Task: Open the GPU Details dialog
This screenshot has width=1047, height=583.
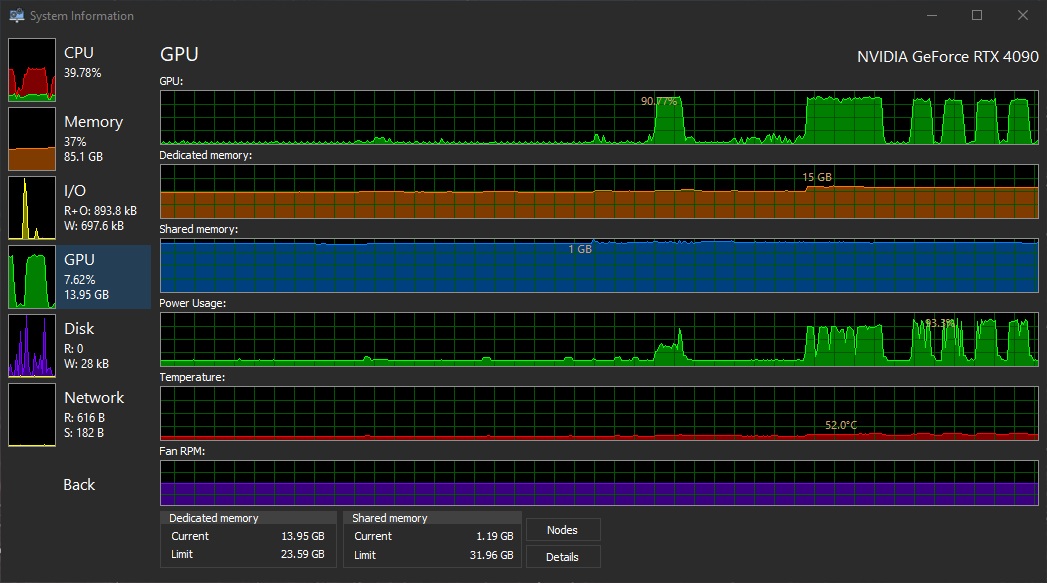Action: point(563,557)
